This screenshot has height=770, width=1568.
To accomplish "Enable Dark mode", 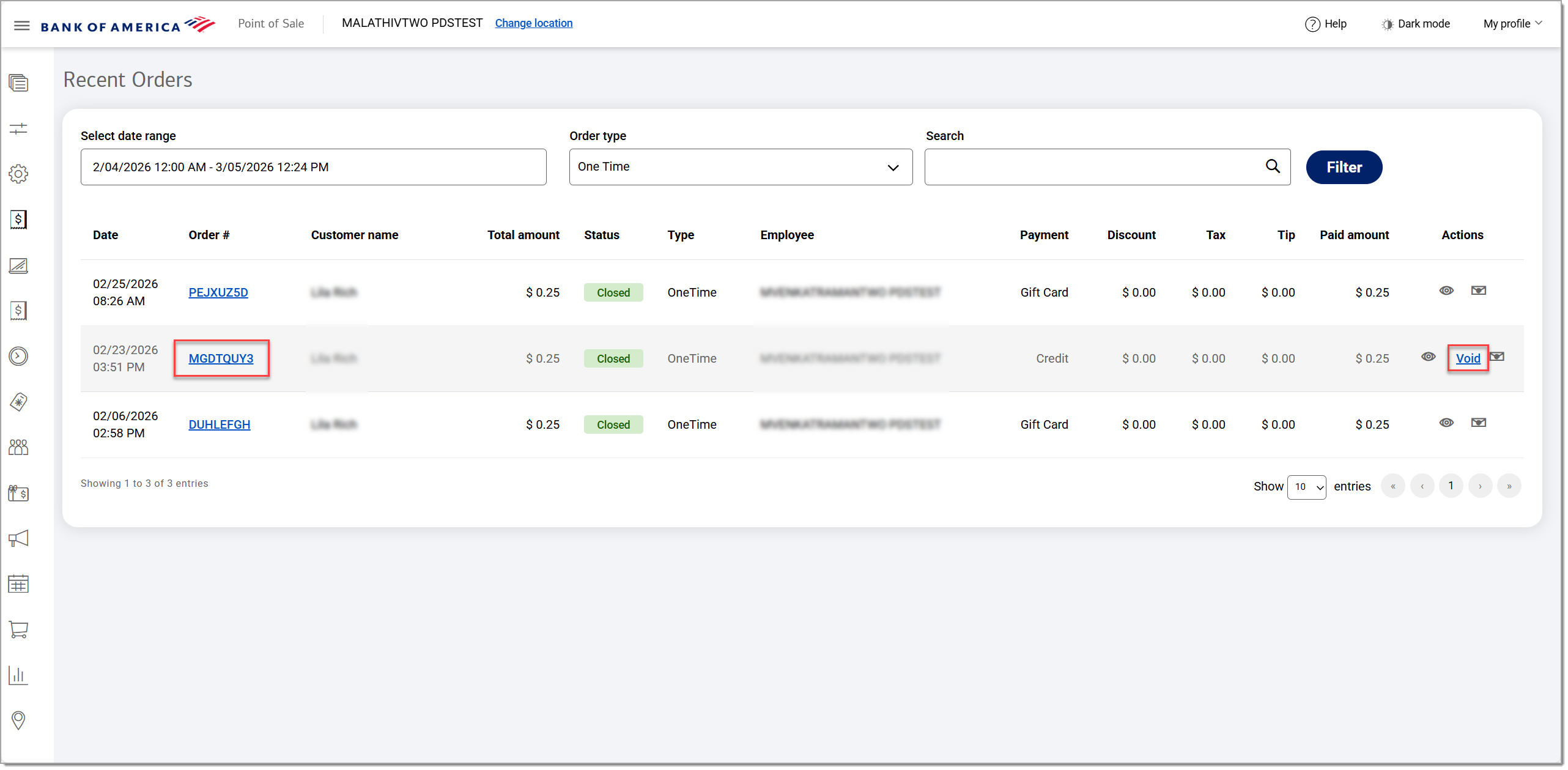I will (1415, 24).
